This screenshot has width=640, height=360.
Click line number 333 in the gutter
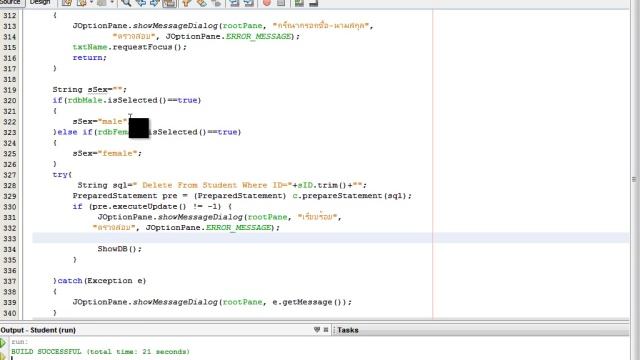(x=10, y=238)
